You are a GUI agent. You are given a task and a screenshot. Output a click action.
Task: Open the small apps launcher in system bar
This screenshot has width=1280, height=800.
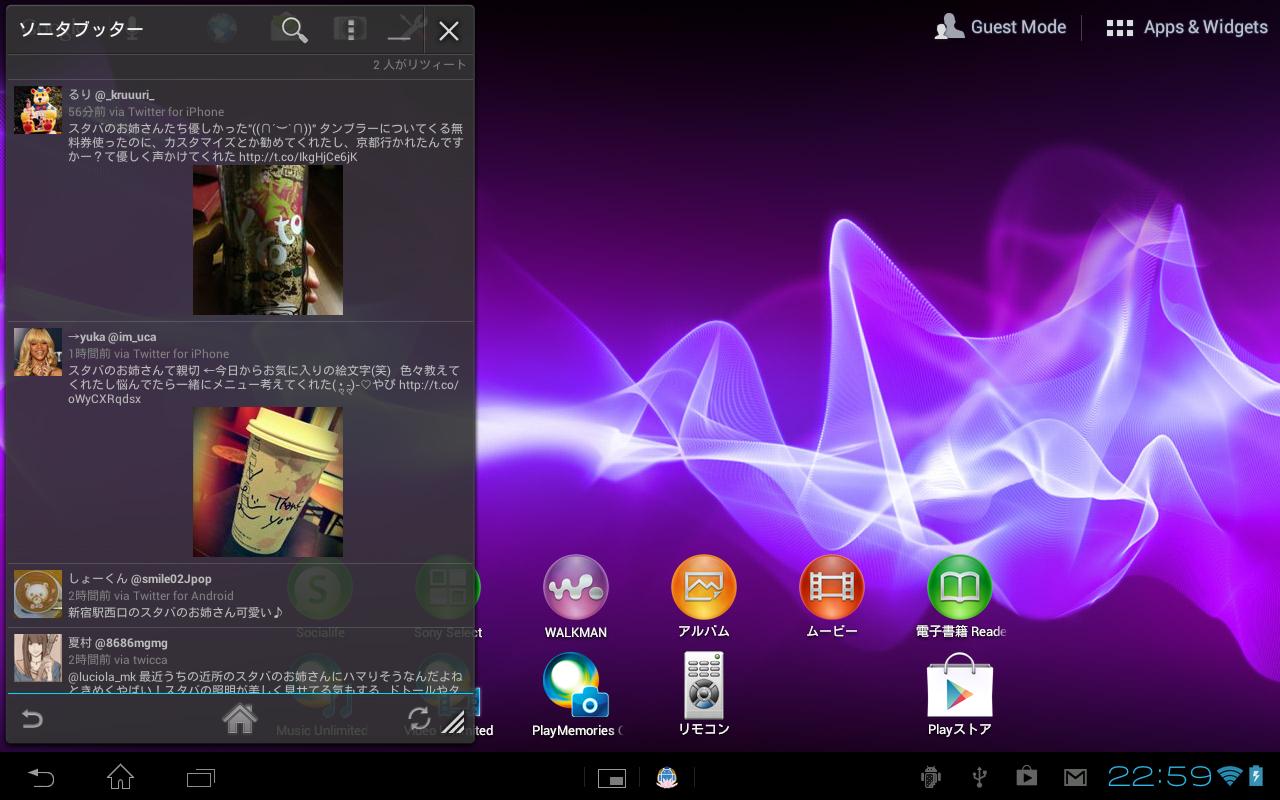[x=611, y=778]
